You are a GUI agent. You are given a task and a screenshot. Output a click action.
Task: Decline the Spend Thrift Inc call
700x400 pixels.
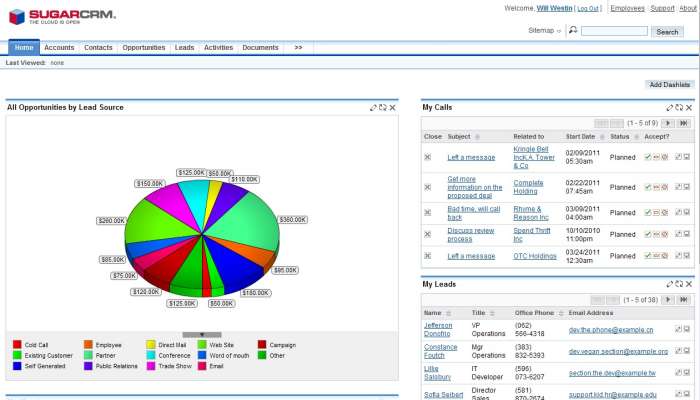664,235
